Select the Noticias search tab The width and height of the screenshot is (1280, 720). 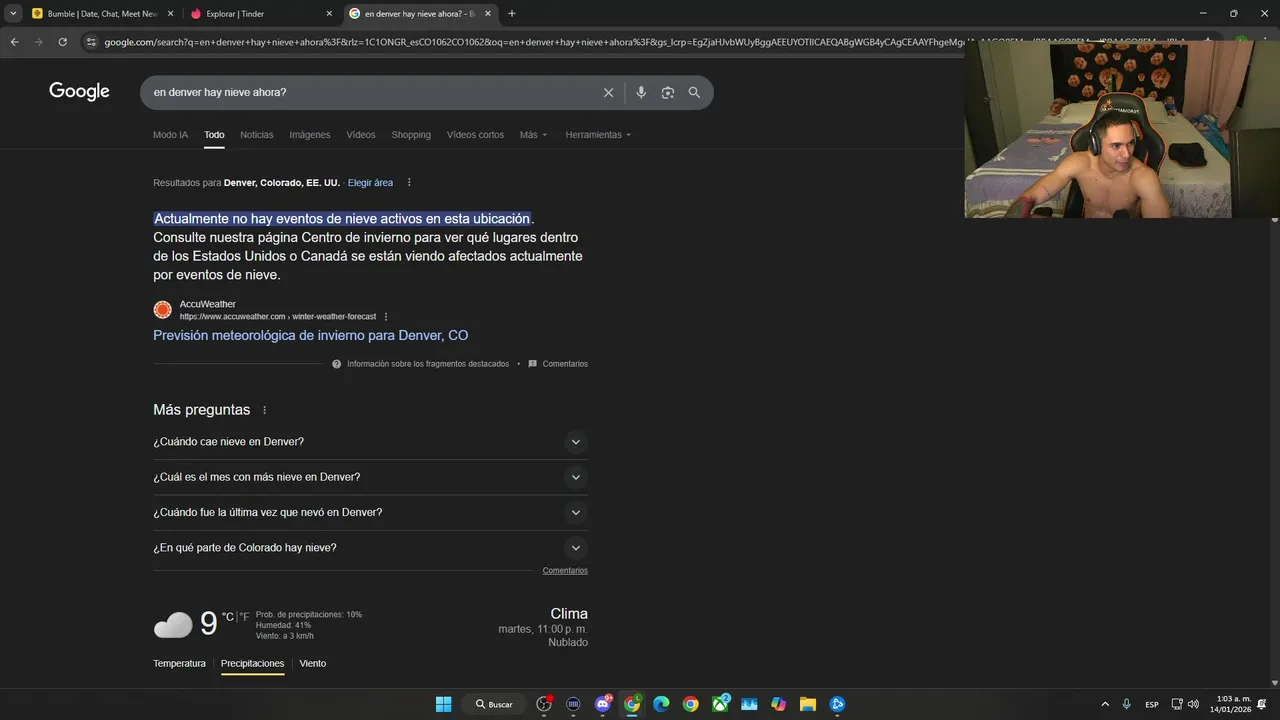coord(256,135)
